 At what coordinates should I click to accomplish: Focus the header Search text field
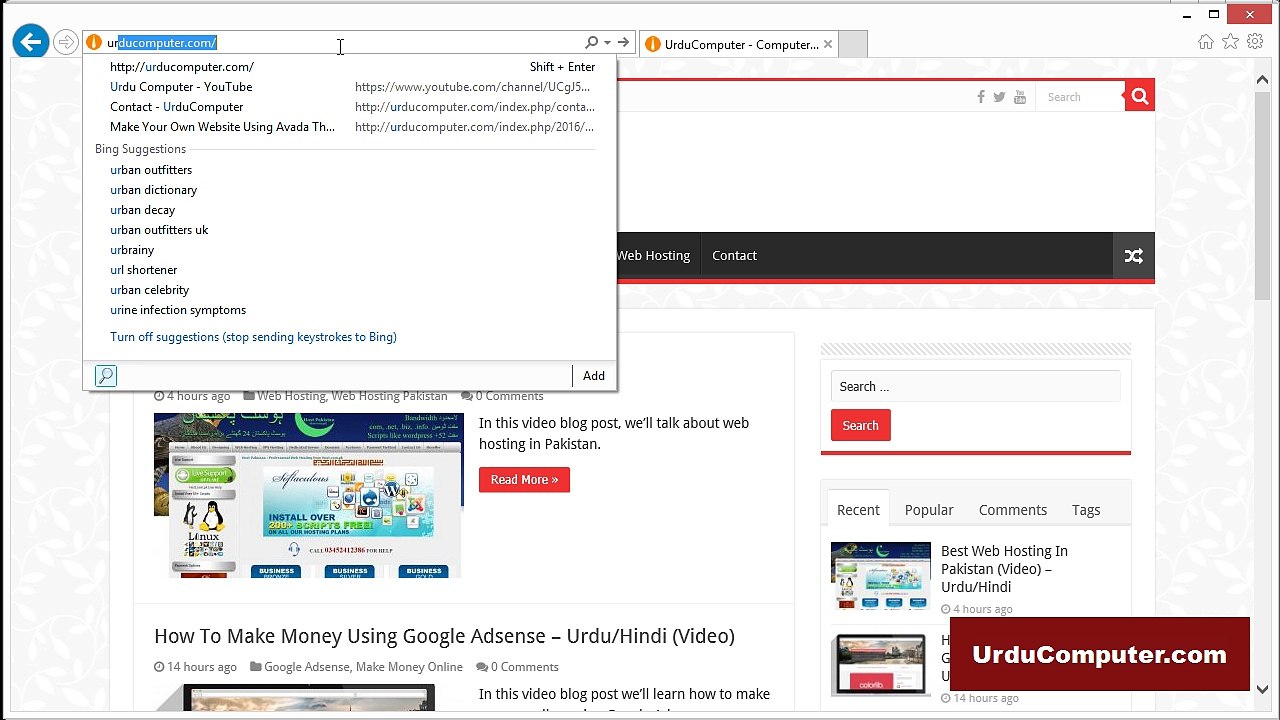pos(1081,97)
